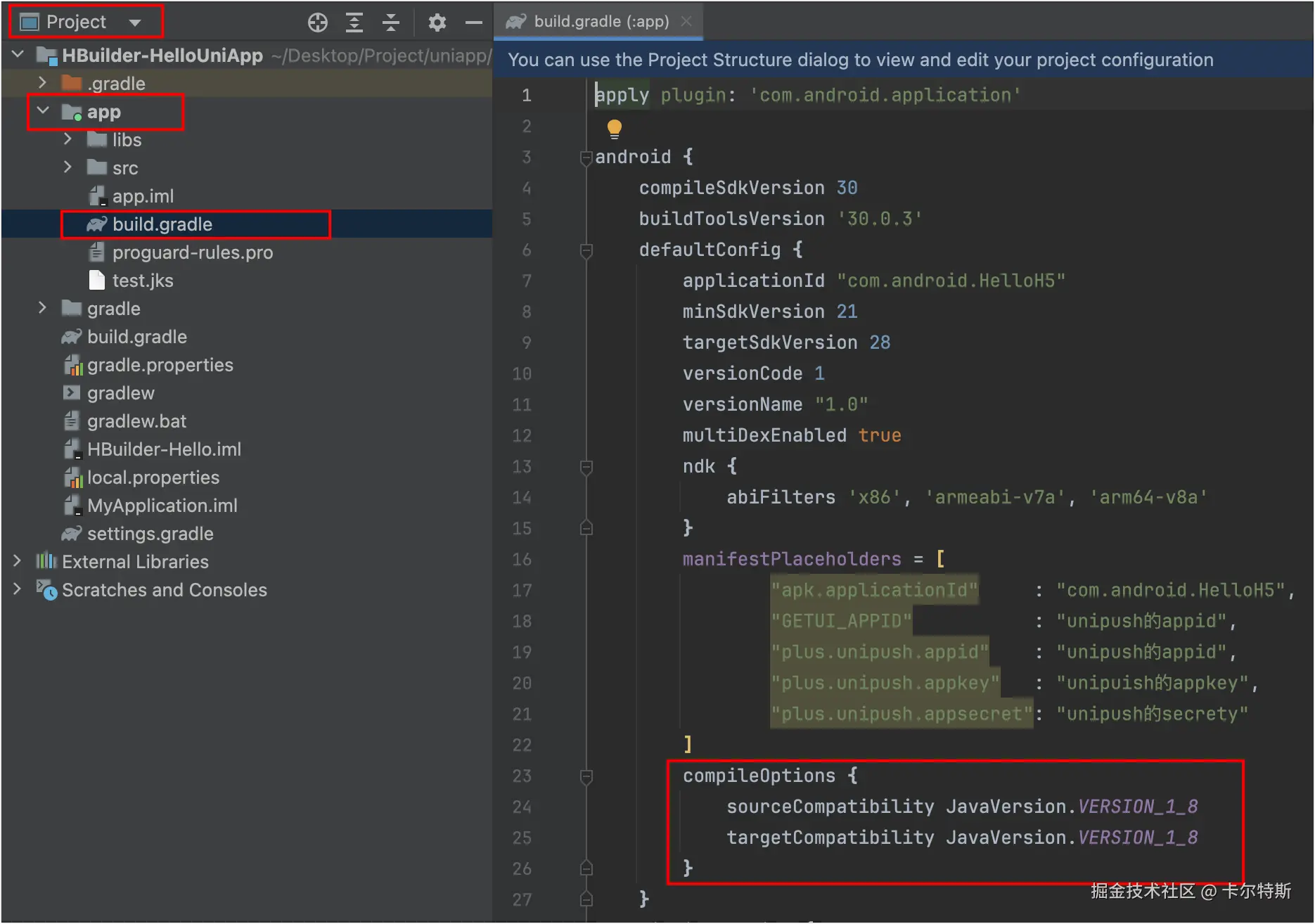Expand the libs folder
The width and height of the screenshot is (1315, 924).
point(68,139)
